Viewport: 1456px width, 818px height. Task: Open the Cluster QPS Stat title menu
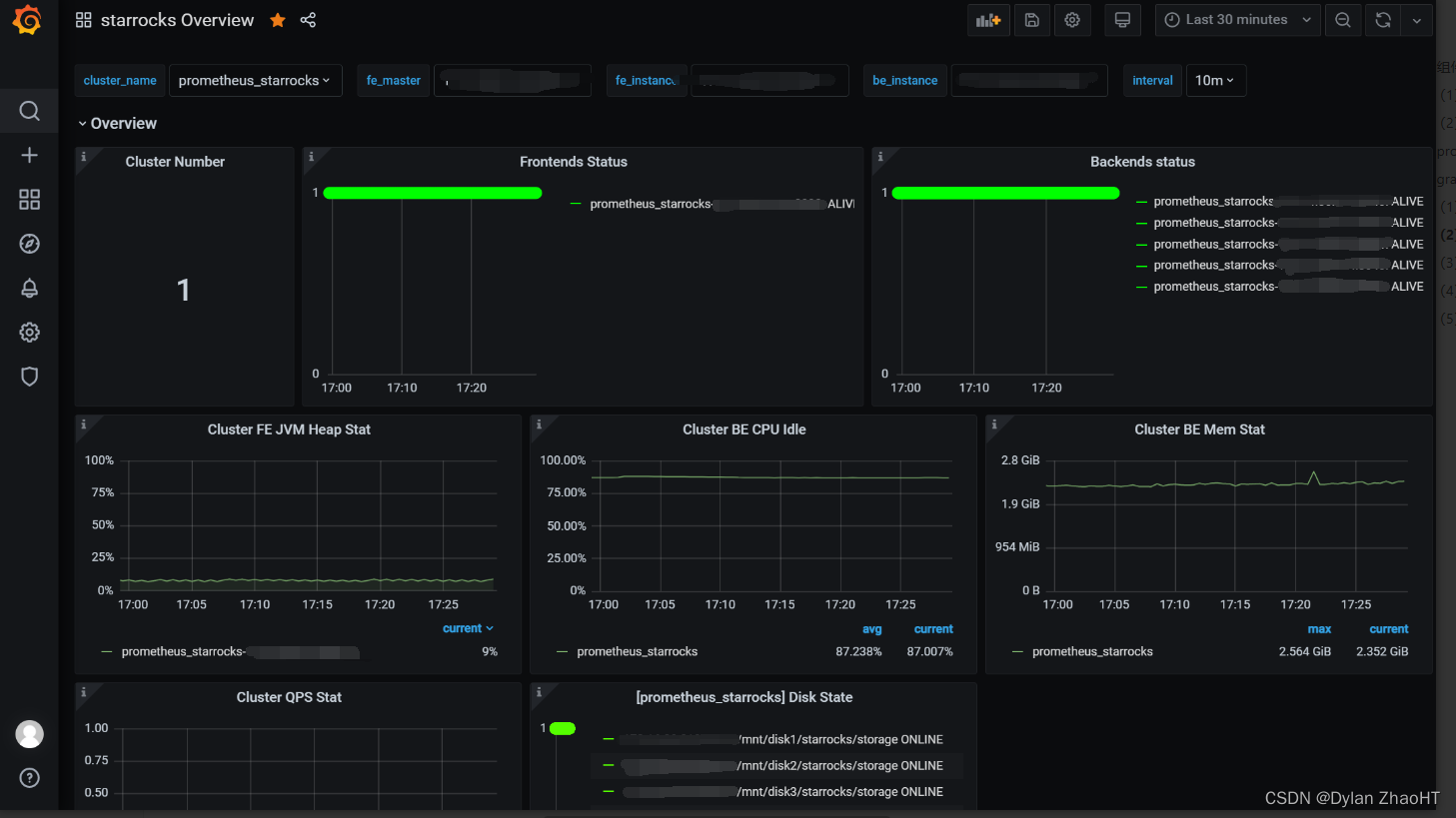click(289, 697)
